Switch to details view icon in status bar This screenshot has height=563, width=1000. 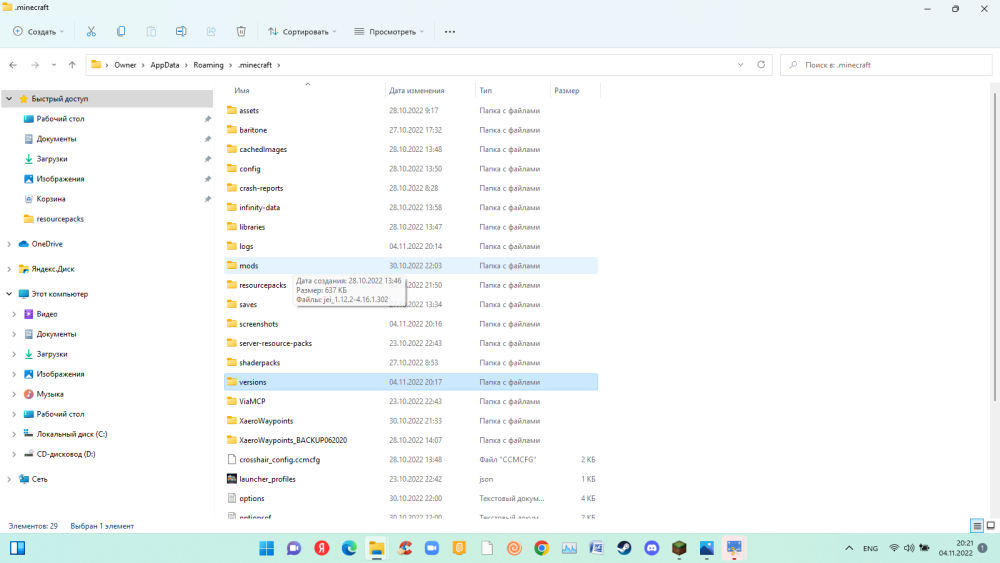(x=976, y=526)
